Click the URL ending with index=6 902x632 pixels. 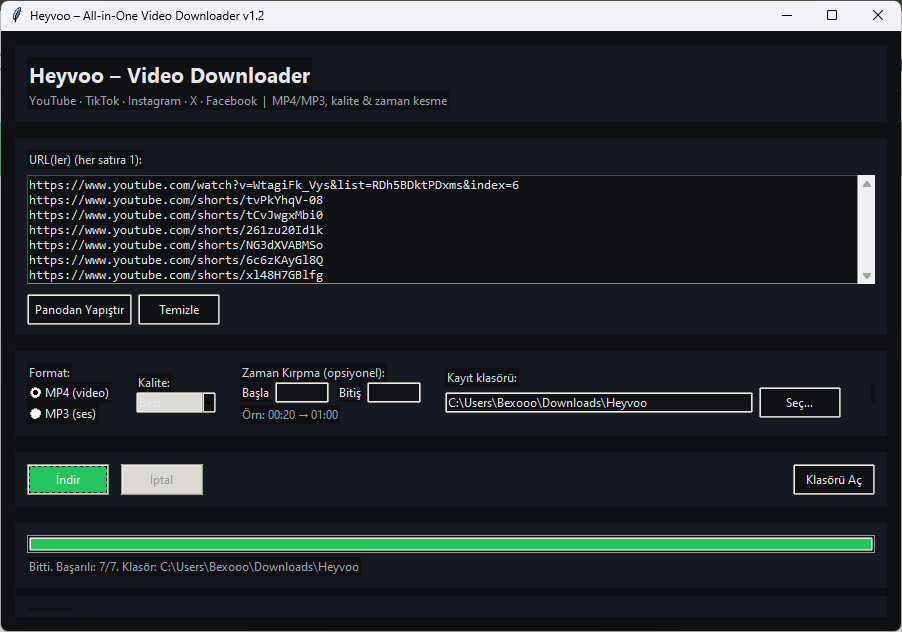[x=274, y=185]
